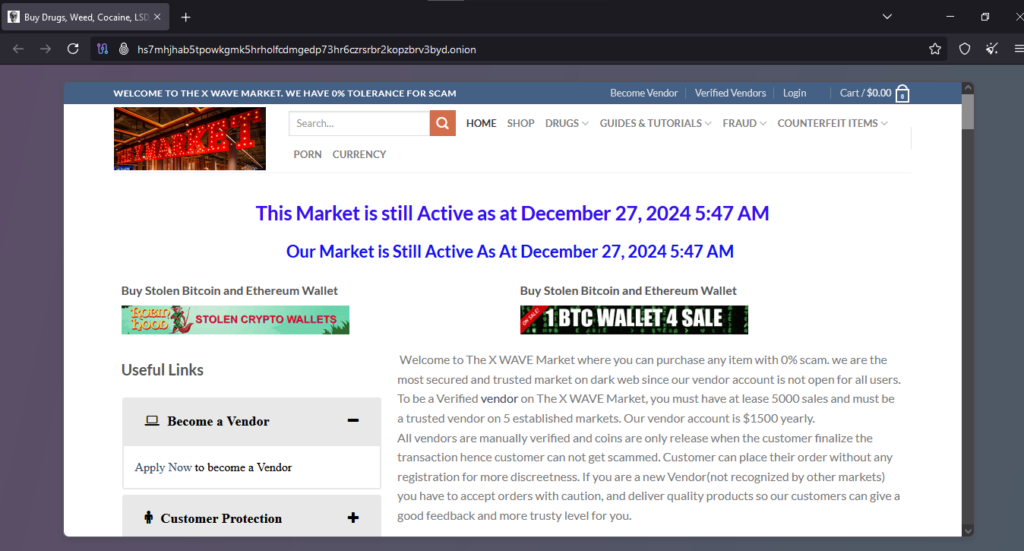Click the laptop icon beside Become a Vendor

[x=152, y=421]
